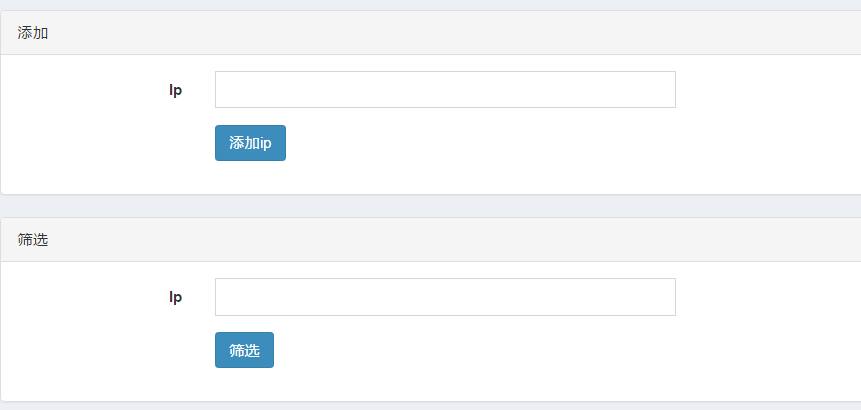This screenshot has width=861, height=410.
Task: Click empty area of 筛选 heading bar
Action: [439, 240]
